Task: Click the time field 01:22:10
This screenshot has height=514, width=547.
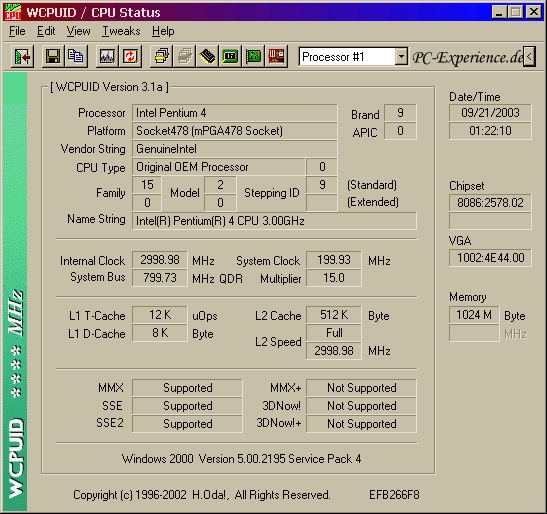Action: click(490, 131)
